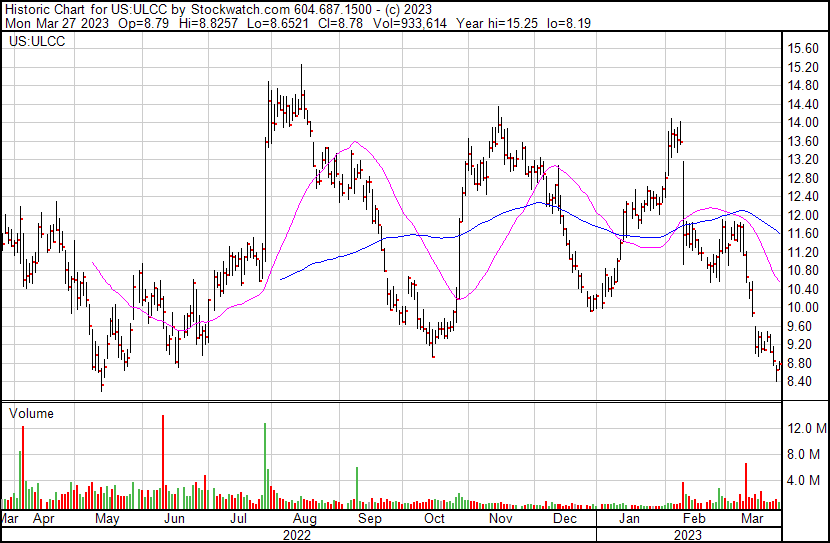This screenshot has width=830, height=543.
Task: Select the 15.60 price axis label
Action: 803,48
